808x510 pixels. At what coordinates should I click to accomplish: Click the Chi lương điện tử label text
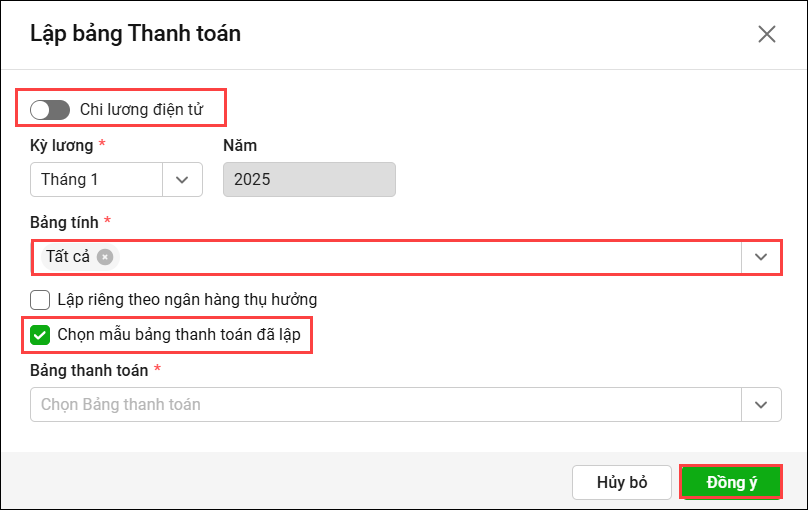pos(141,109)
